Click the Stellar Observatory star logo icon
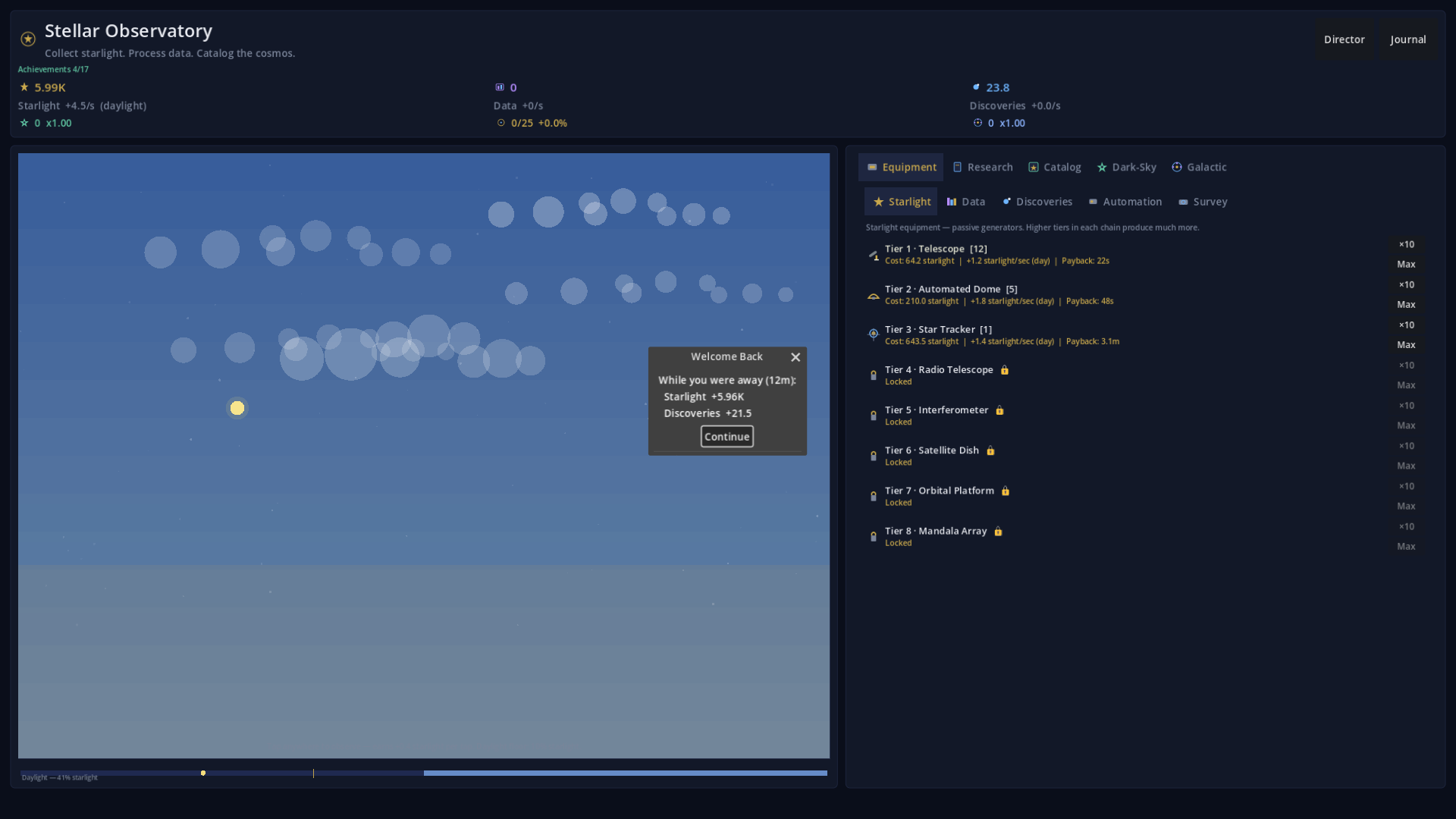1456x819 pixels. coord(28,39)
